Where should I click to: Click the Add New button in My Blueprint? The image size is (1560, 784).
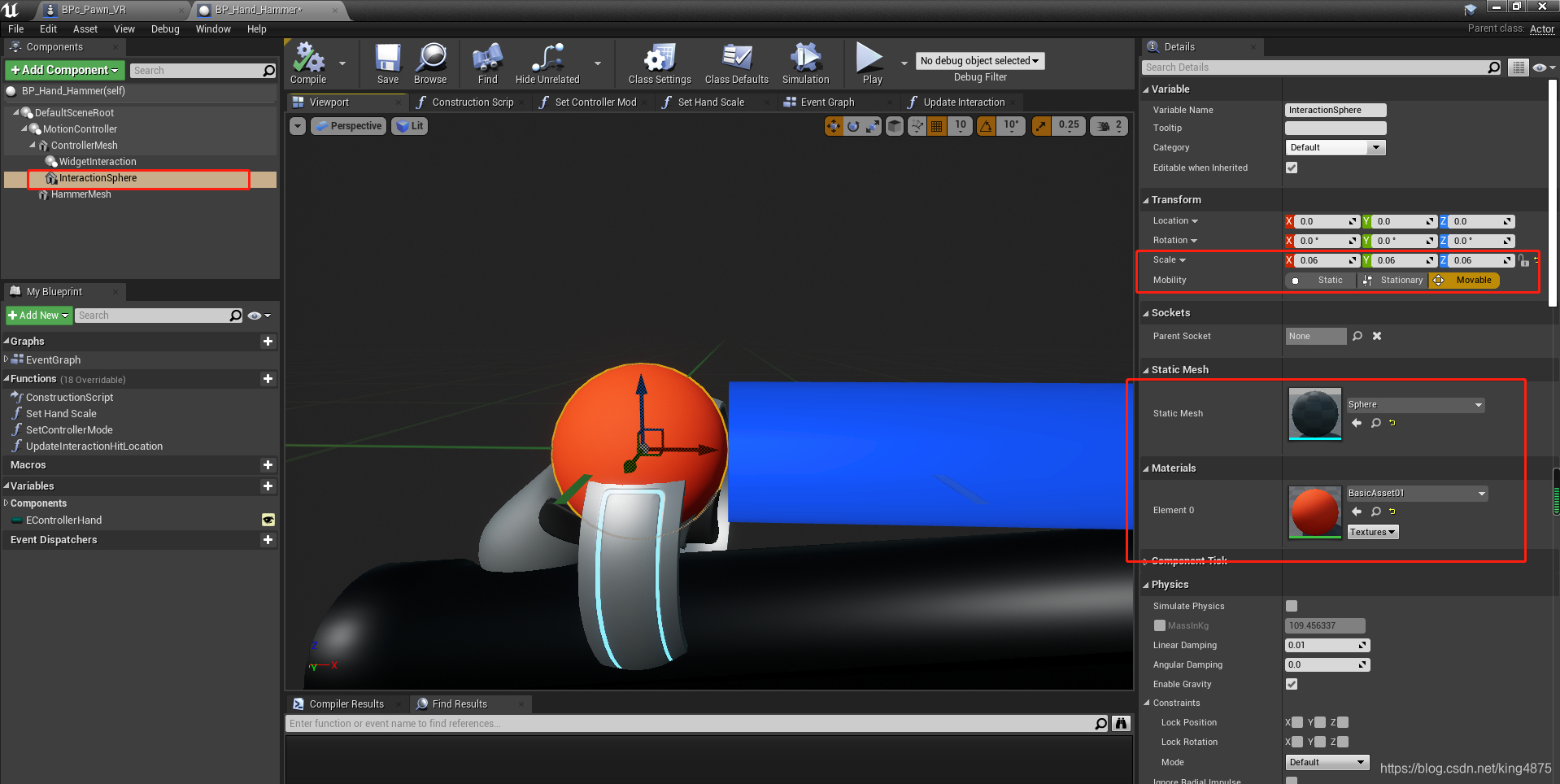pos(37,315)
